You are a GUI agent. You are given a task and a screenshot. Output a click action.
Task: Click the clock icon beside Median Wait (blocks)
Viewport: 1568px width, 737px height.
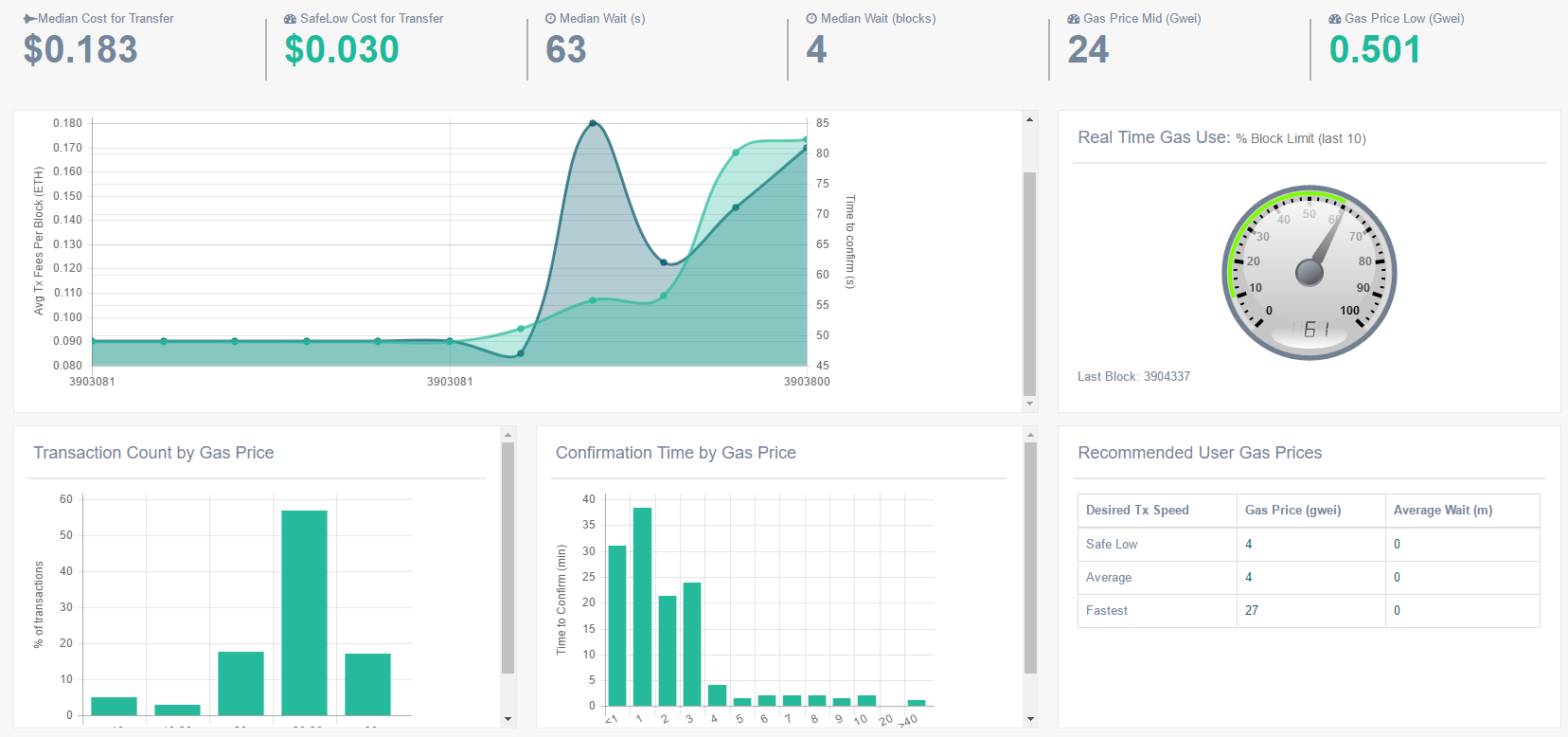point(812,19)
